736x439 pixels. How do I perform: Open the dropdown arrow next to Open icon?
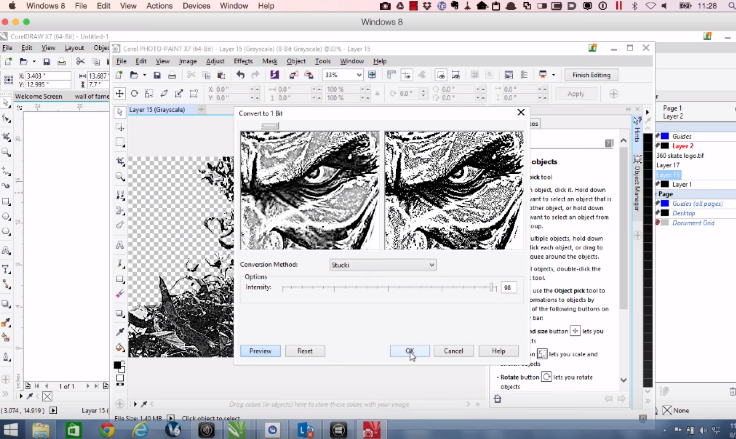pyautogui.click(x=145, y=75)
